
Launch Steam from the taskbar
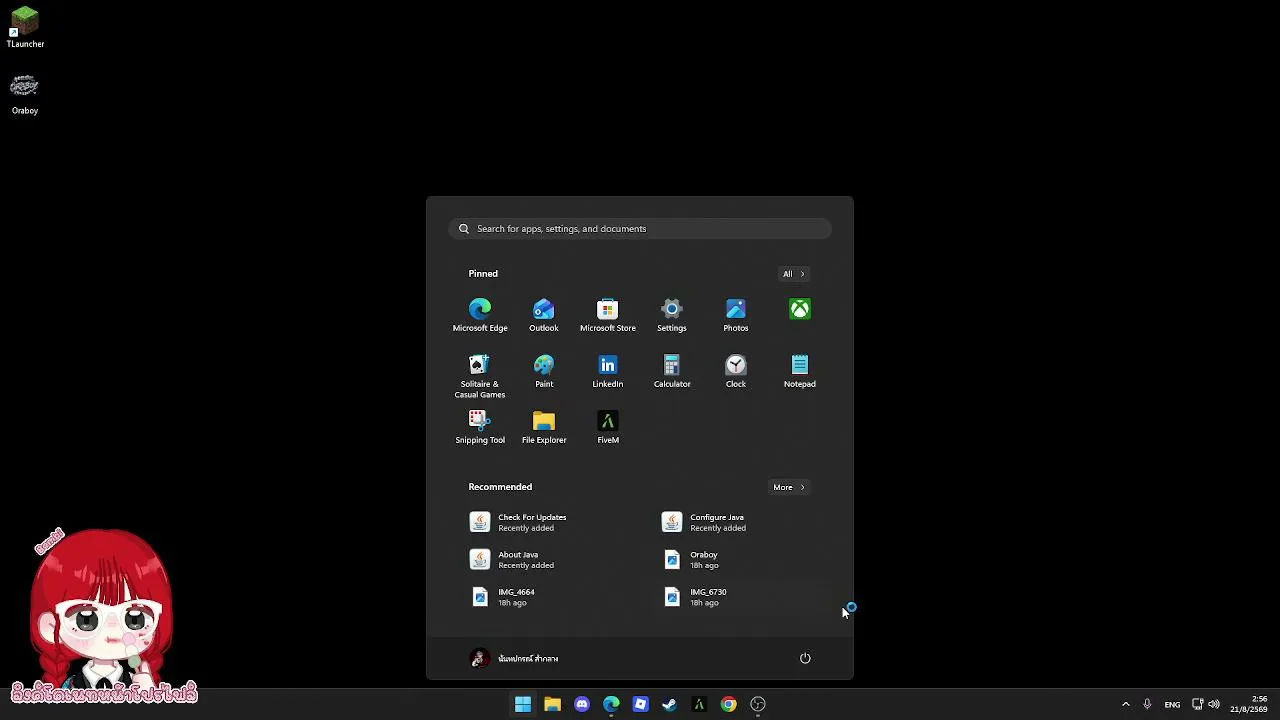(670, 704)
